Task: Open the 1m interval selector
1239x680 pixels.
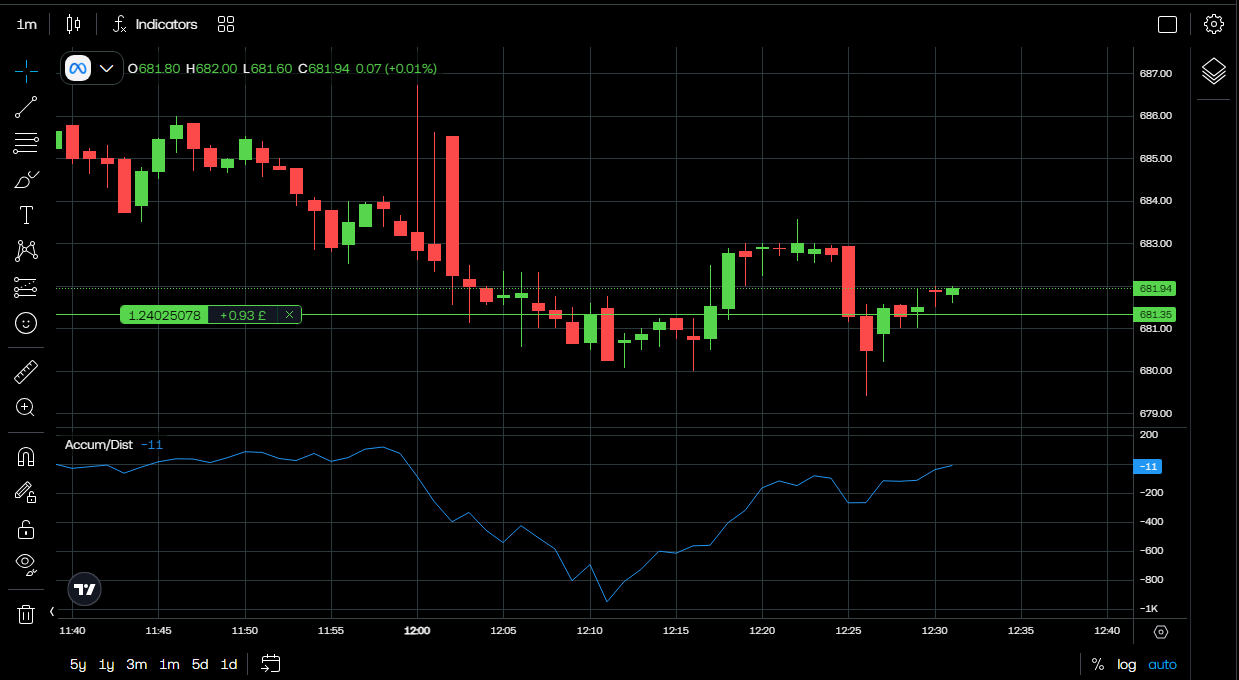Action: (x=27, y=24)
